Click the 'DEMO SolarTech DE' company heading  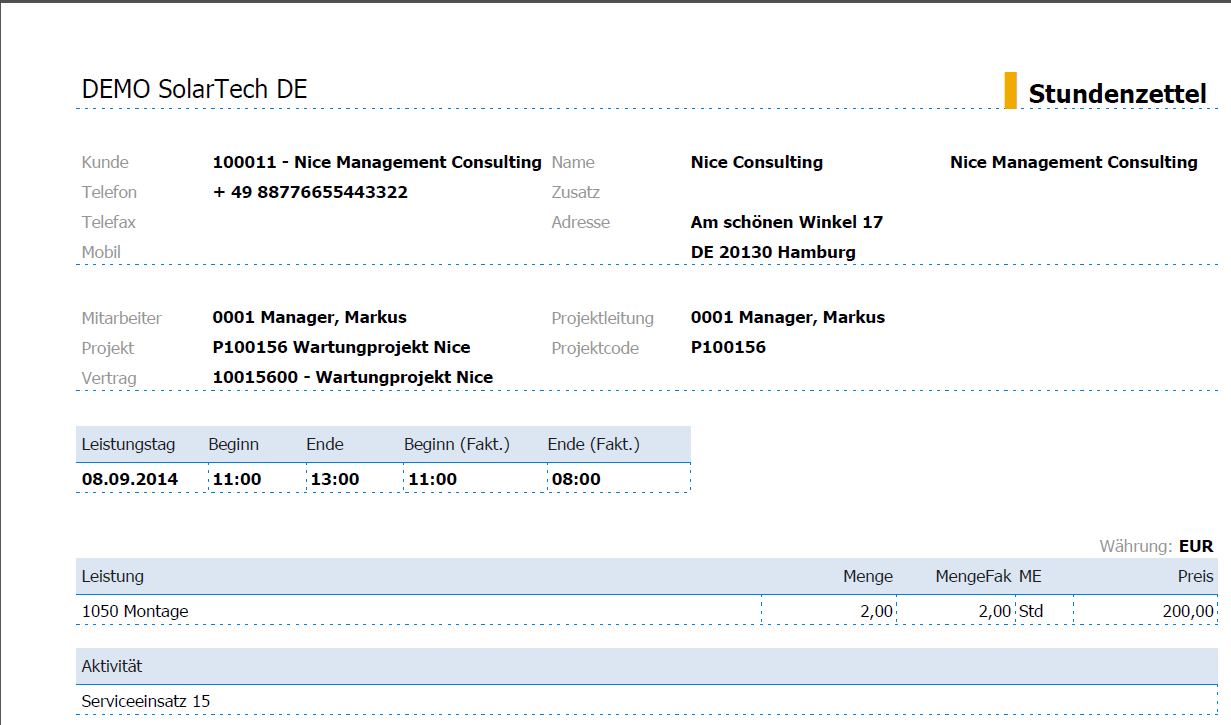pos(194,89)
